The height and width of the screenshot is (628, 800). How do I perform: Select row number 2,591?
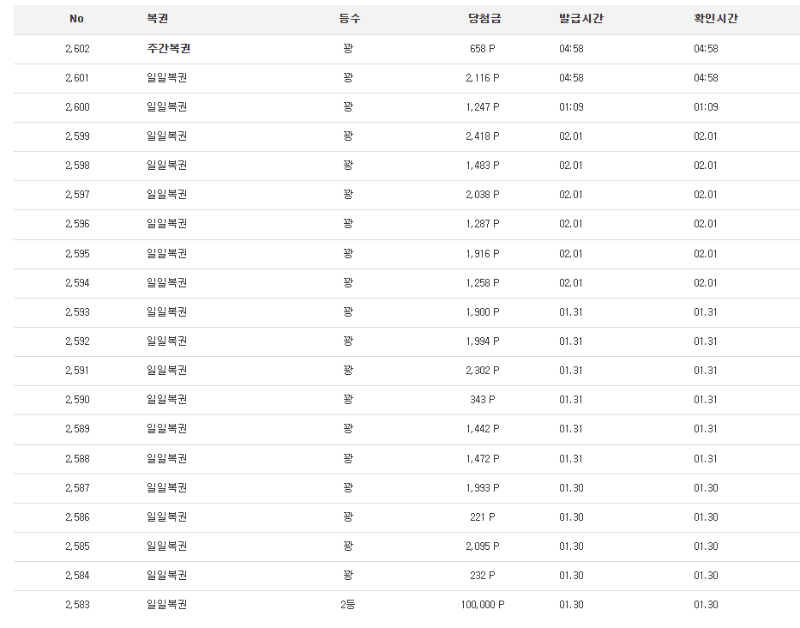(x=77, y=370)
